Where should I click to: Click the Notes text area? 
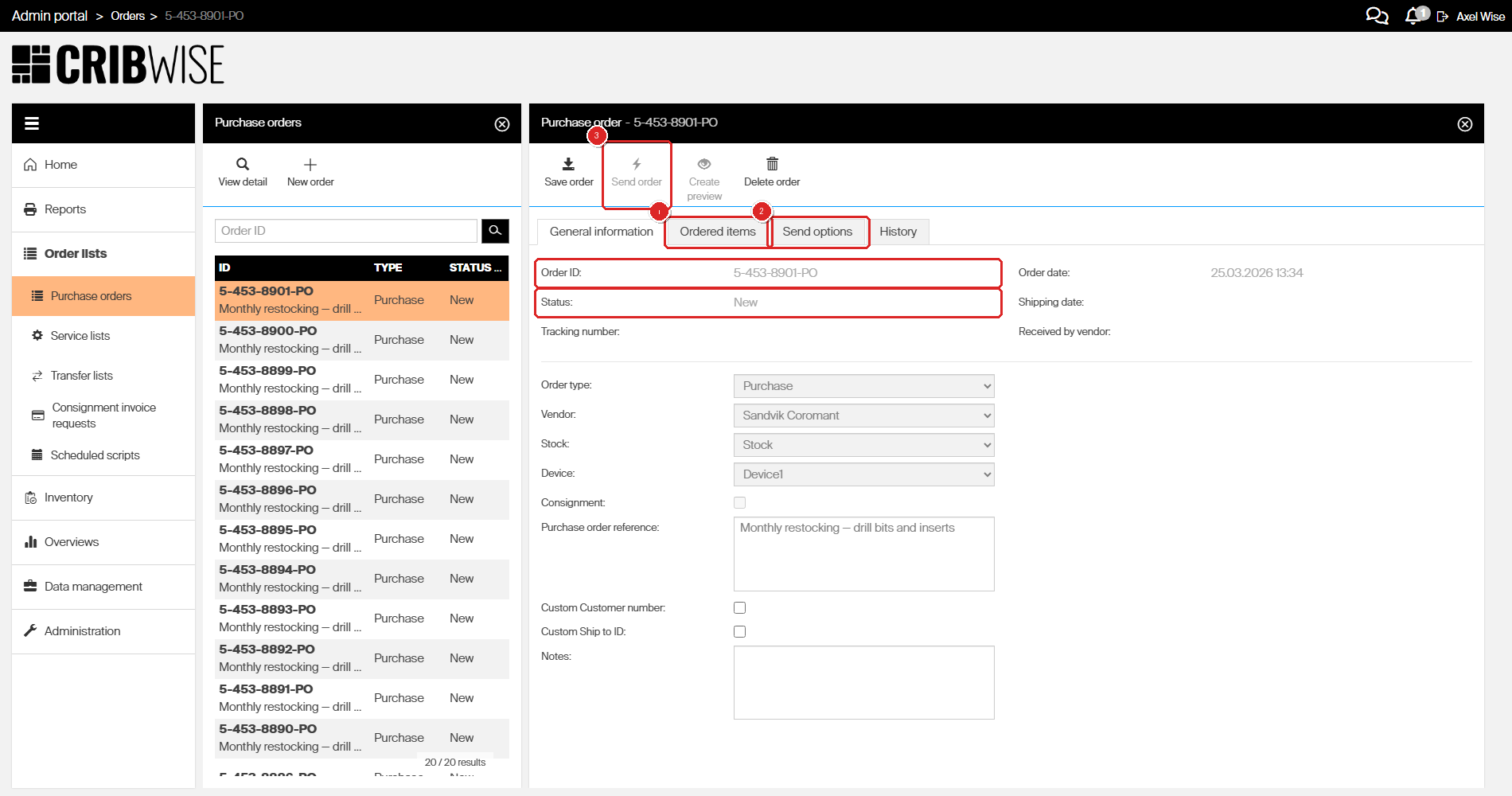coord(863,682)
